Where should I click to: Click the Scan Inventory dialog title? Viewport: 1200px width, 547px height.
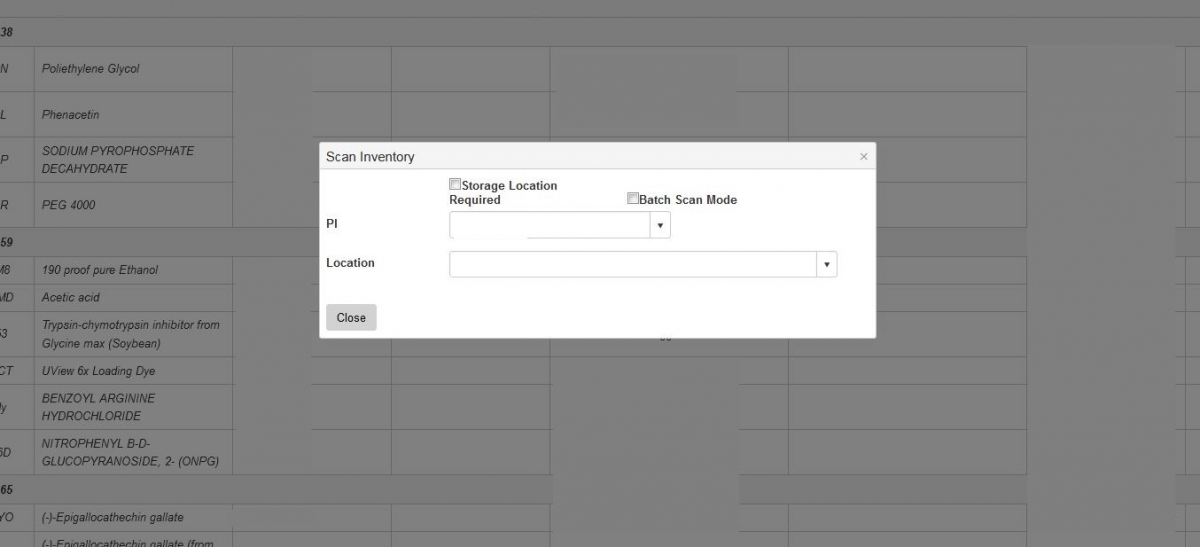pos(370,157)
